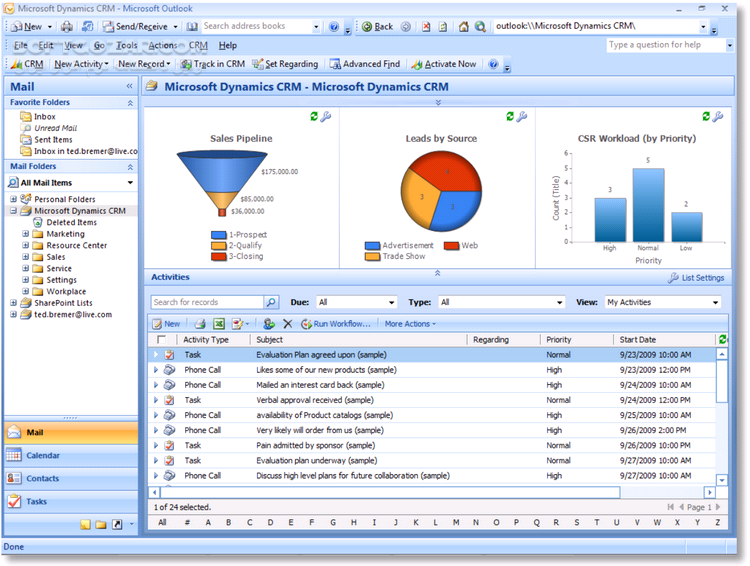Click the help icon in CRM toolbar

coord(494,64)
